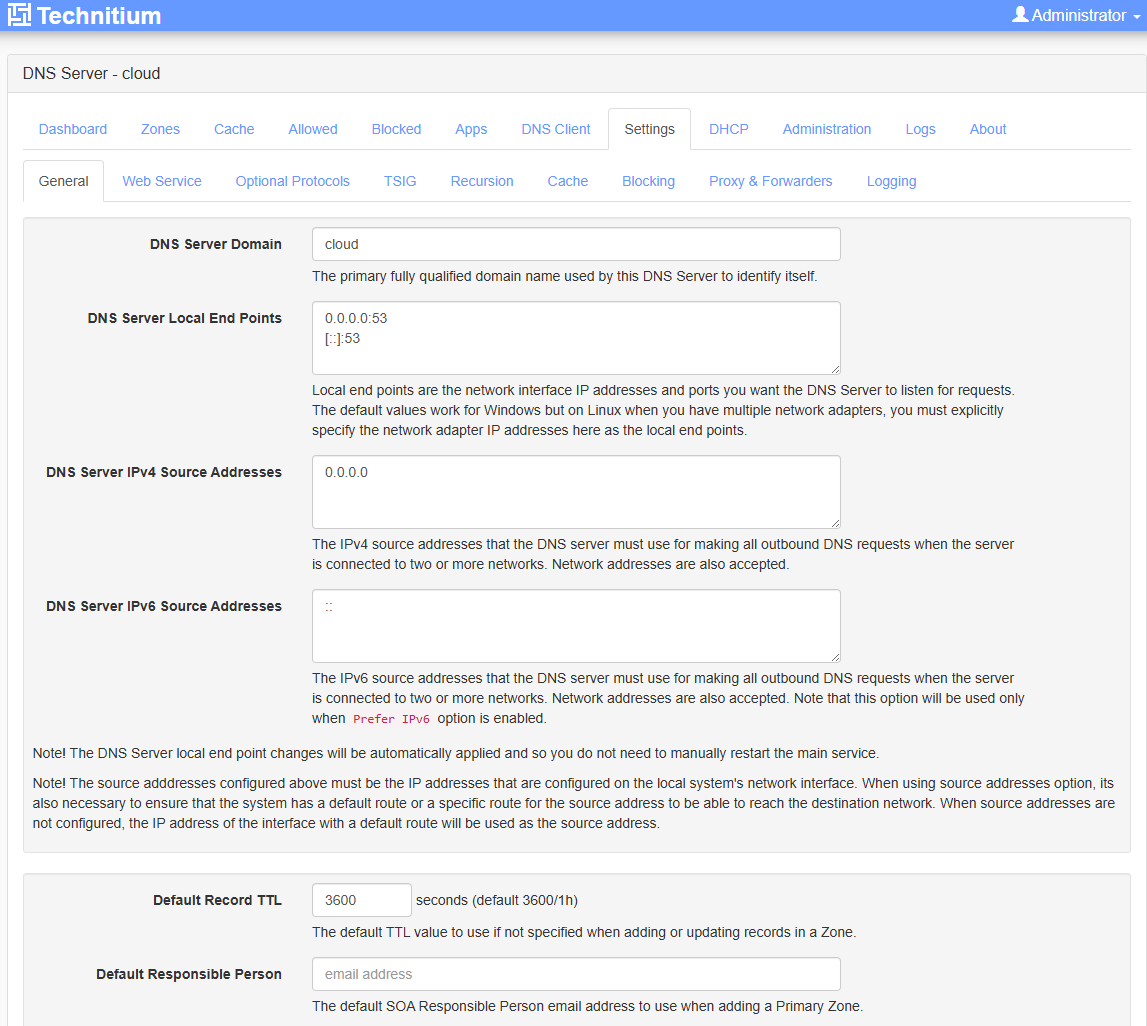Click the 'DNS Server Local End Points' label
This screenshot has width=1147, height=1026.
point(184,318)
